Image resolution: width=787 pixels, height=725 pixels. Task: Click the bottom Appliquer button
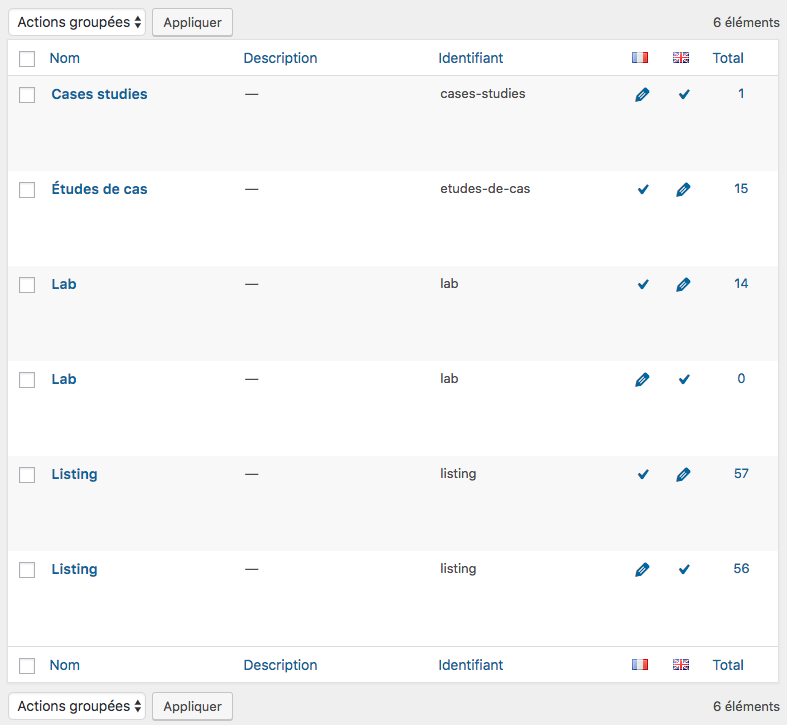coord(192,706)
